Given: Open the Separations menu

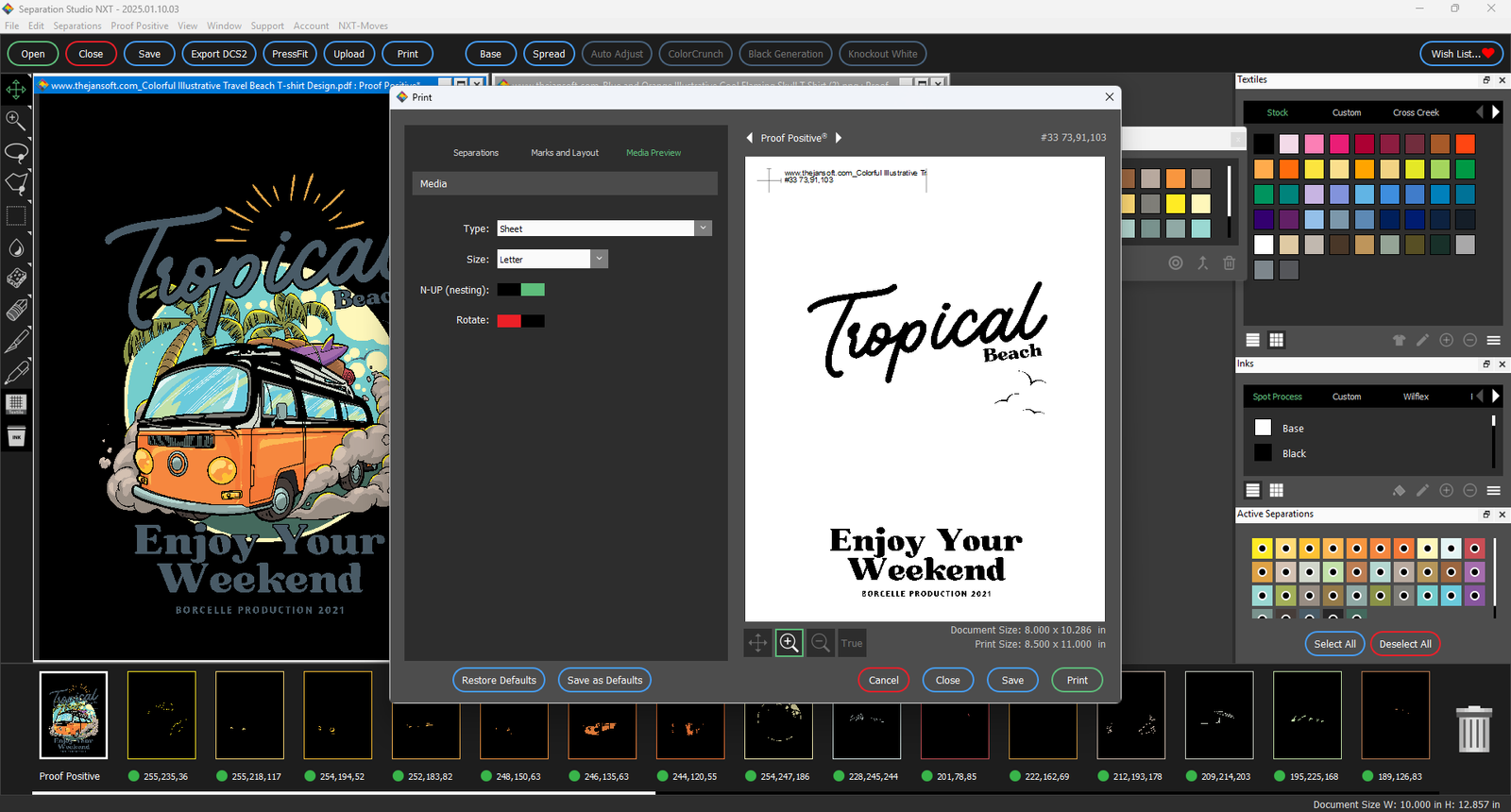Looking at the screenshot, I should (x=77, y=25).
